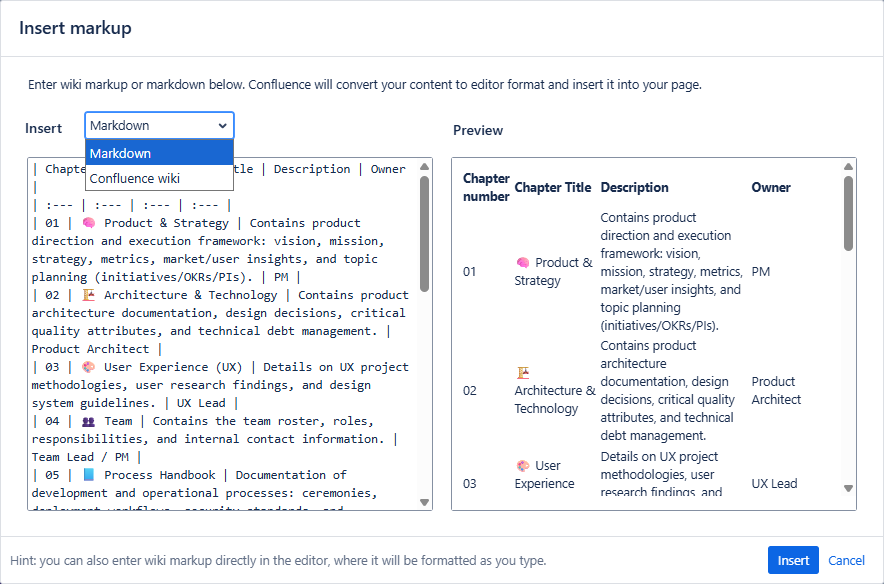Click 'UX Lead' owner cell in preview
This screenshot has width=884, height=584.
click(774, 484)
